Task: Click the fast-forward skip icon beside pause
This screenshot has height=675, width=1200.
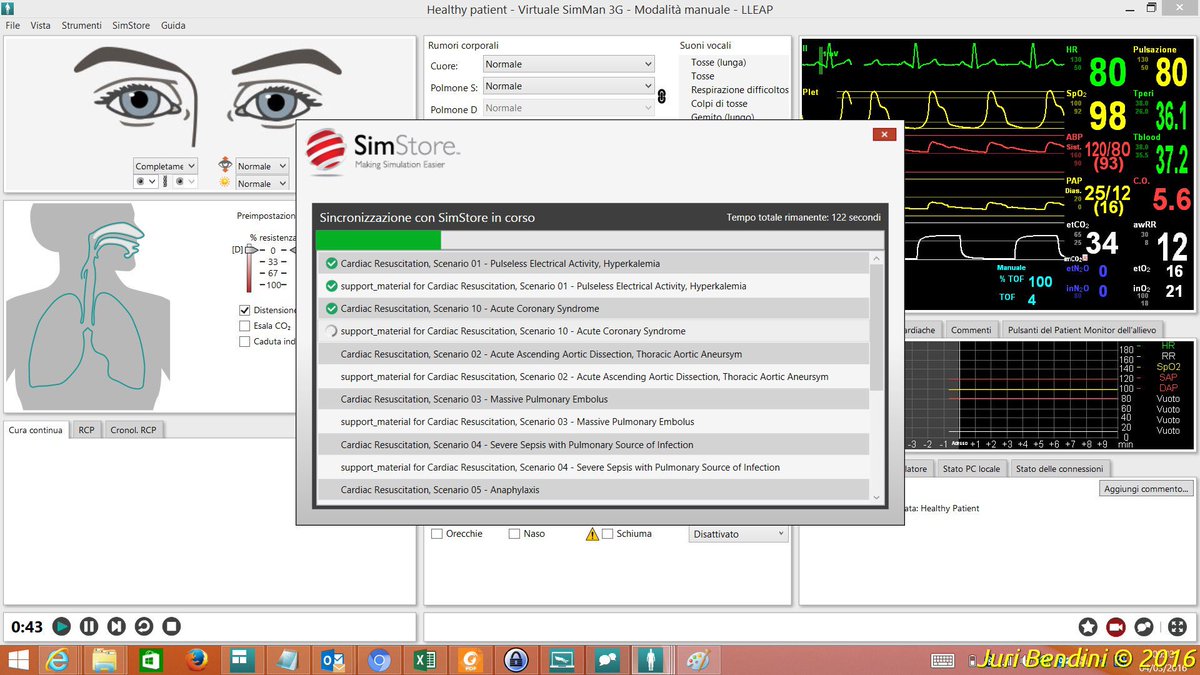Action: tap(116, 627)
